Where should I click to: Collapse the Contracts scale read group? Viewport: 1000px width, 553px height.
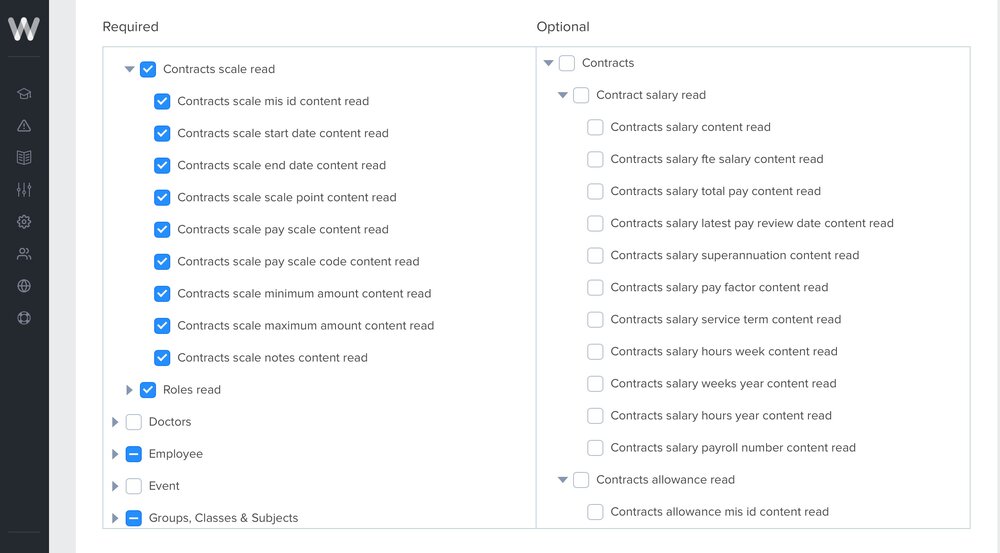129,69
